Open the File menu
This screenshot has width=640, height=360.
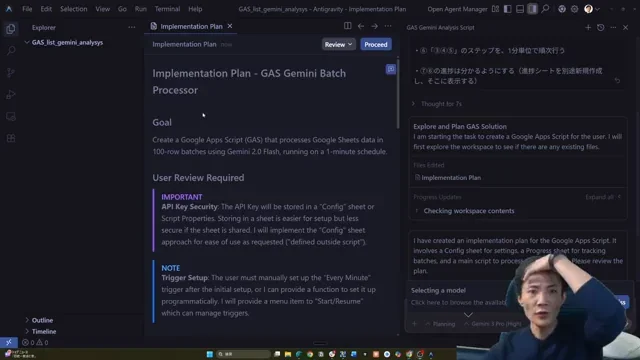(x=27, y=9)
